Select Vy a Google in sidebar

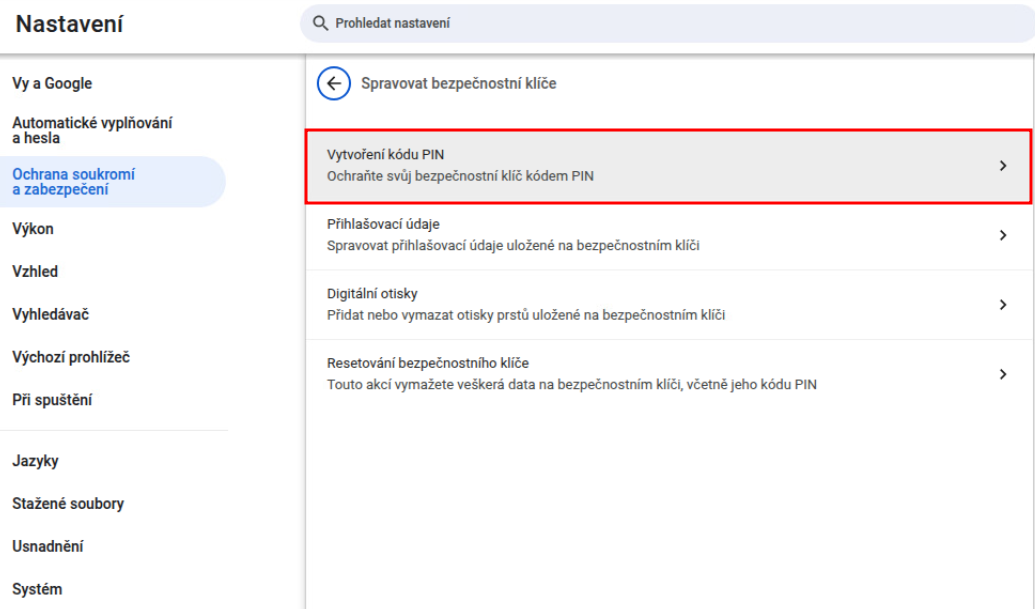52,84
